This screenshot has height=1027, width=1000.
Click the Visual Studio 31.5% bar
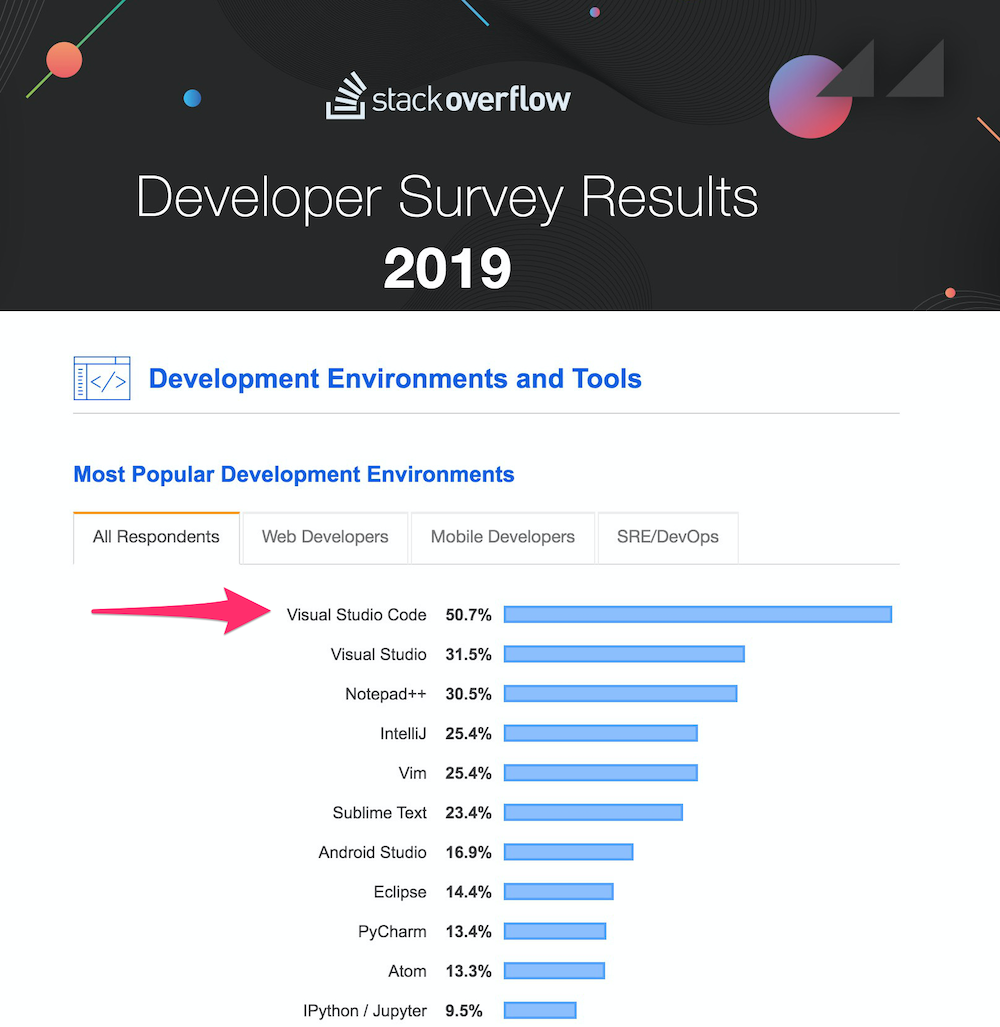(x=624, y=654)
